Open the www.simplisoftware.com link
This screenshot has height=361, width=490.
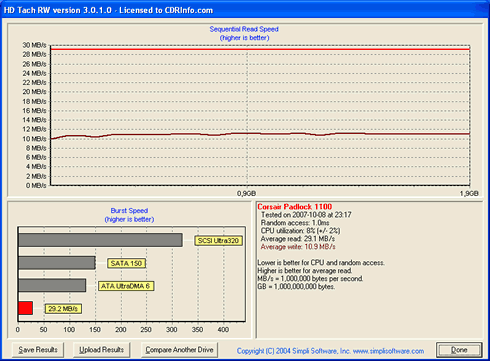click(x=388, y=351)
